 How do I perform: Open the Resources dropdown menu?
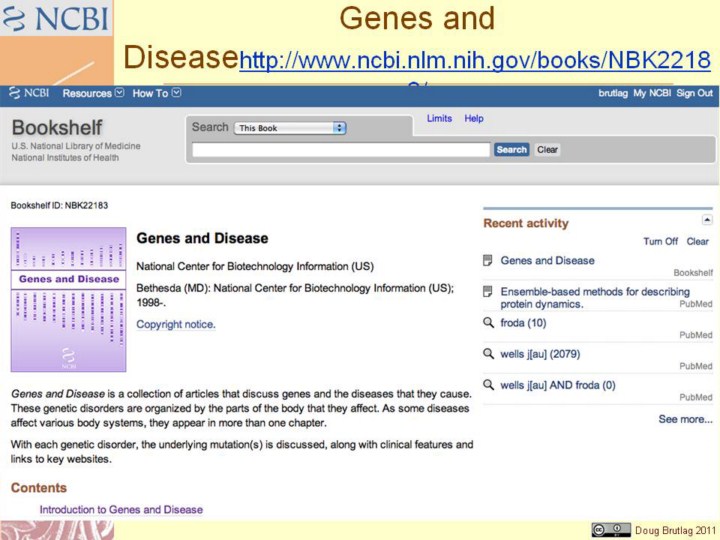tap(93, 93)
